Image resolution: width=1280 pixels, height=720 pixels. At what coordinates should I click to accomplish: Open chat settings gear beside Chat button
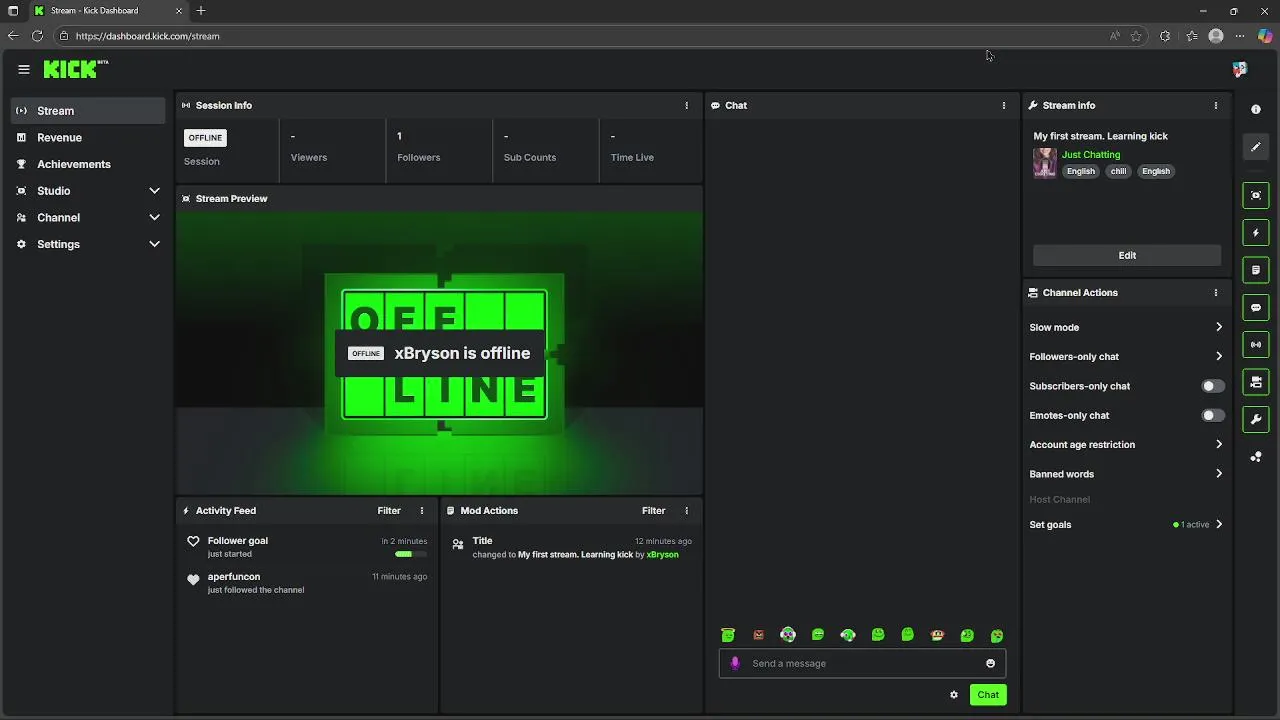tap(954, 695)
